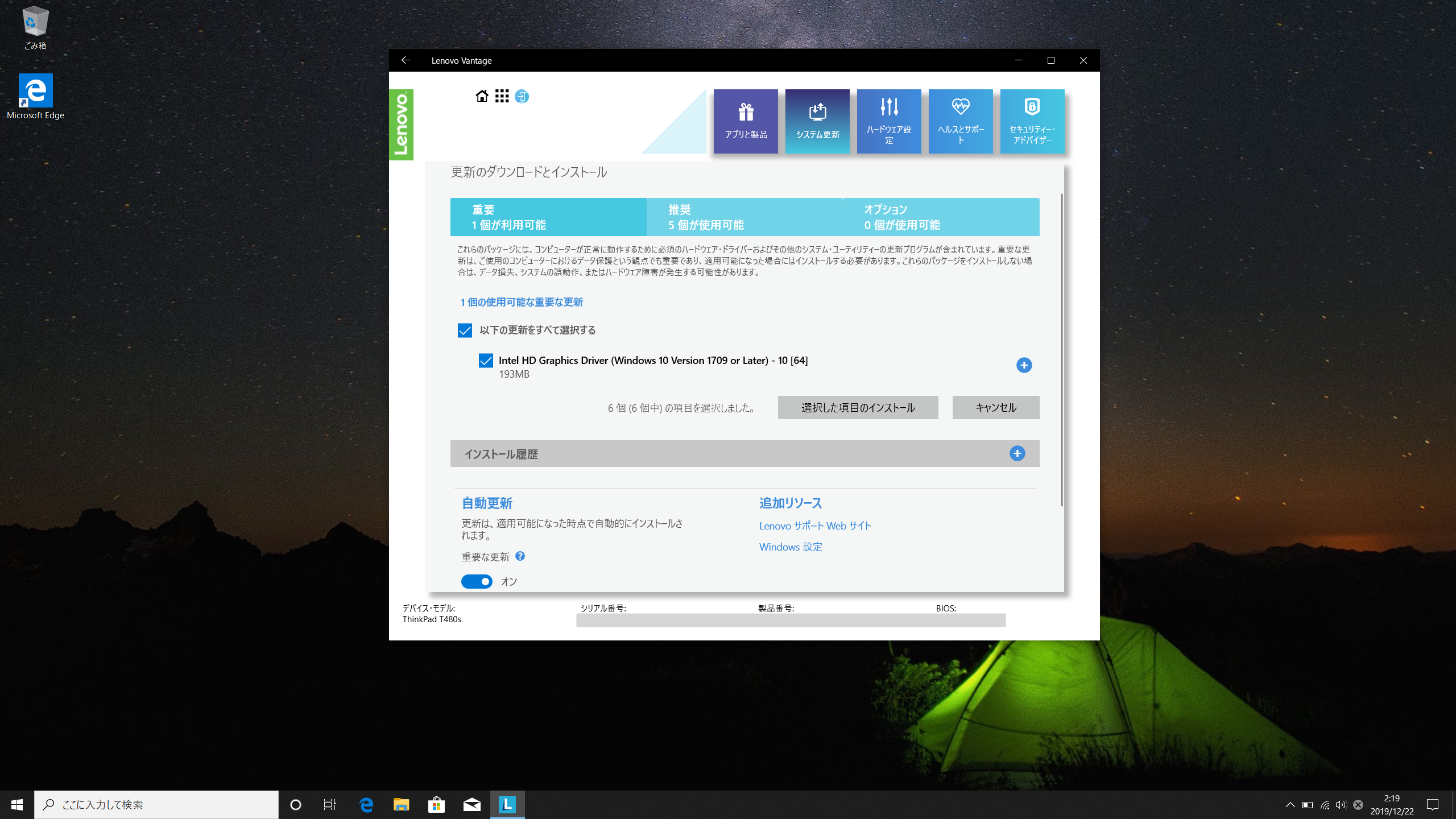Image resolution: width=1456 pixels, height=819 pixels.
Task: Open the システム更新 tile
Action: tap(817, 121)
